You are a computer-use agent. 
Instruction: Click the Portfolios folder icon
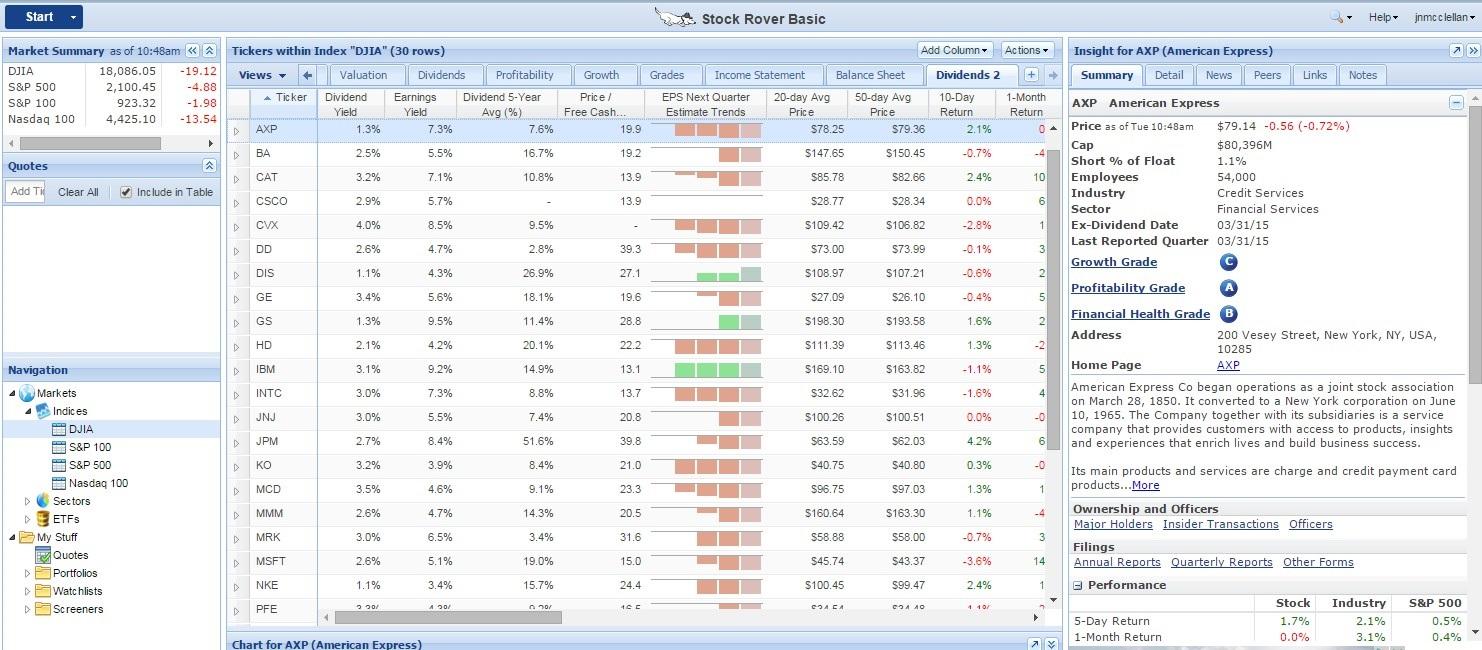pos(43,573)
